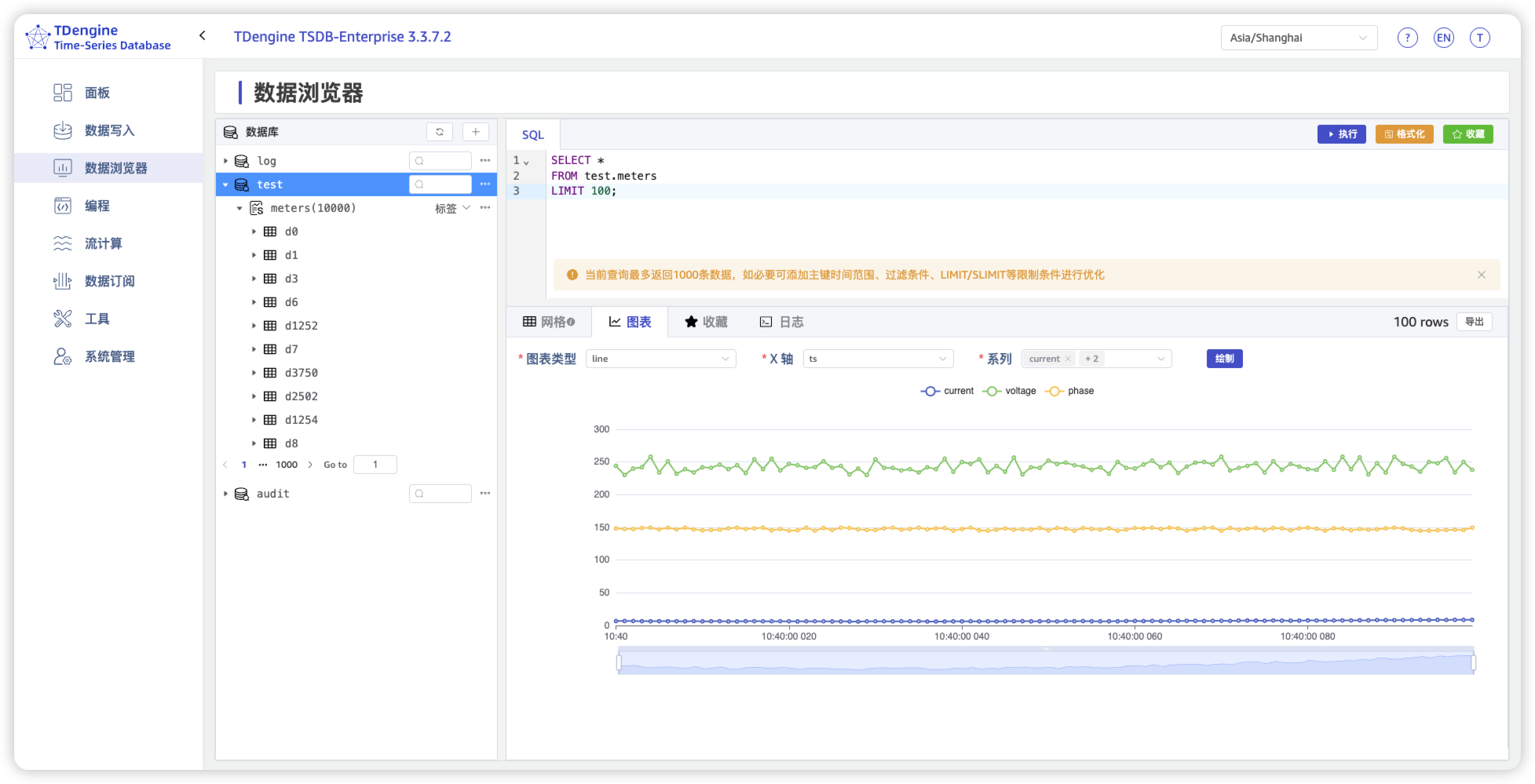
Task: Switch language with the EN icon
Action: pos(1443,38)
